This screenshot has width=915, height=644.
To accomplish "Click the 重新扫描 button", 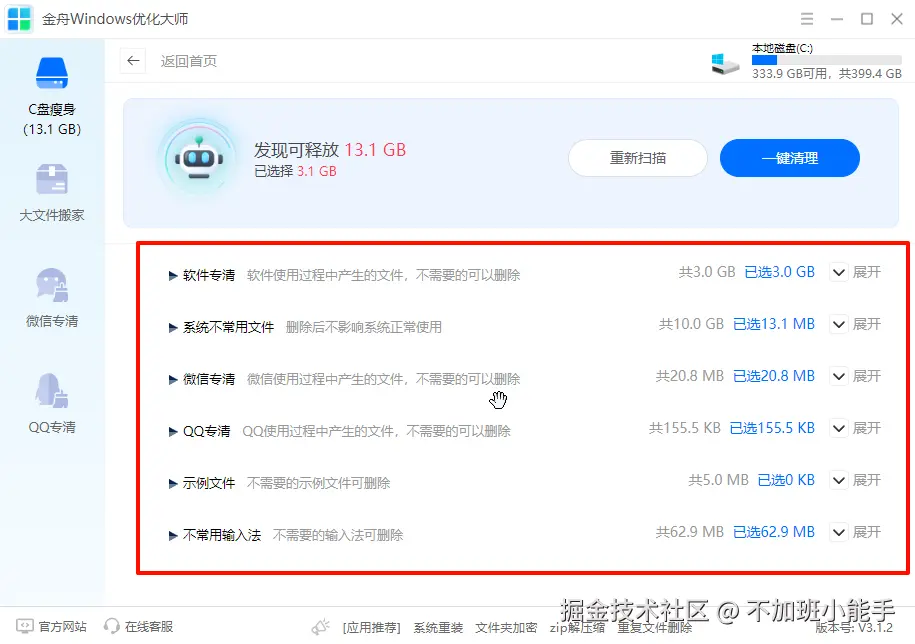I will tap(638, 158).
